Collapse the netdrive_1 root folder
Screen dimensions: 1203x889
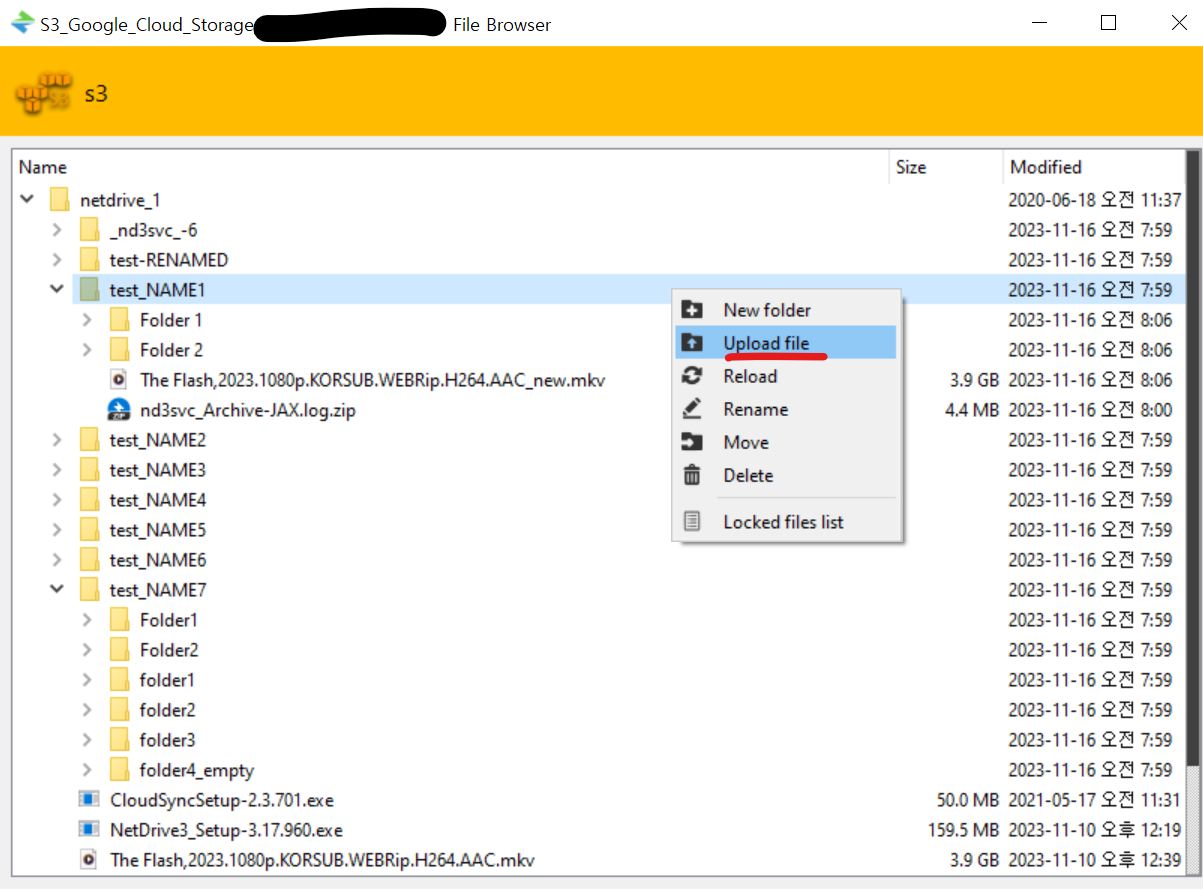pyautogui.click(x=27, y=200)
